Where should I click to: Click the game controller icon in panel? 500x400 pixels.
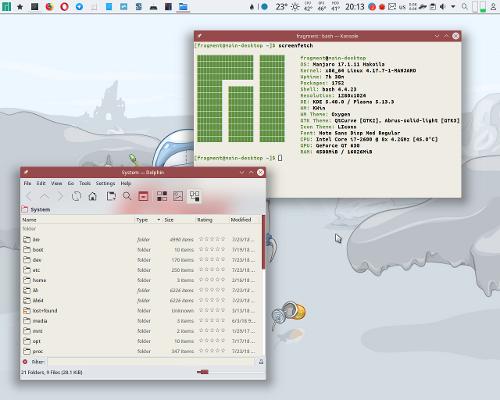pyautogui.click(x=153, y=7)
